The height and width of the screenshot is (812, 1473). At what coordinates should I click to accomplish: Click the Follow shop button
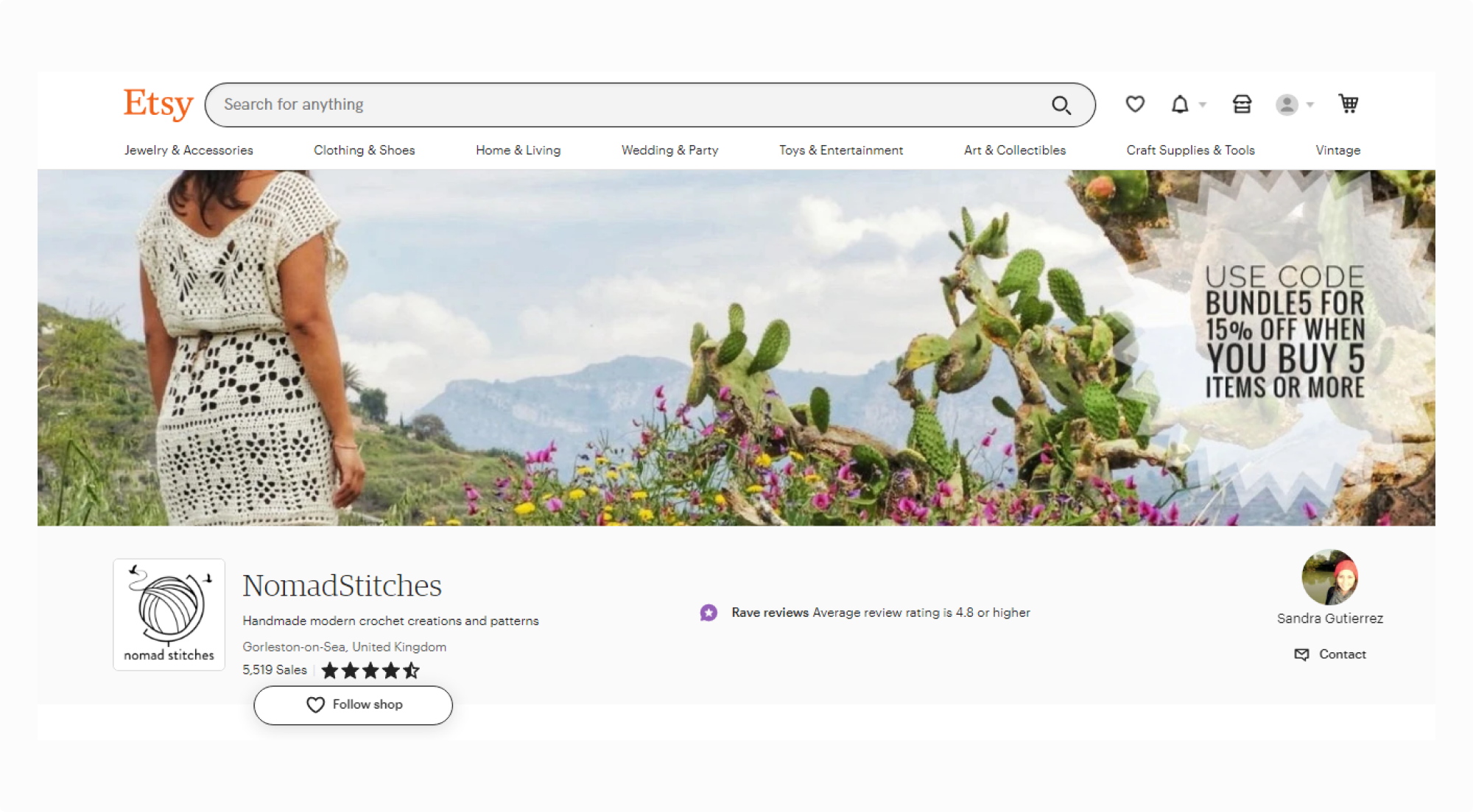tap(354, 705)
